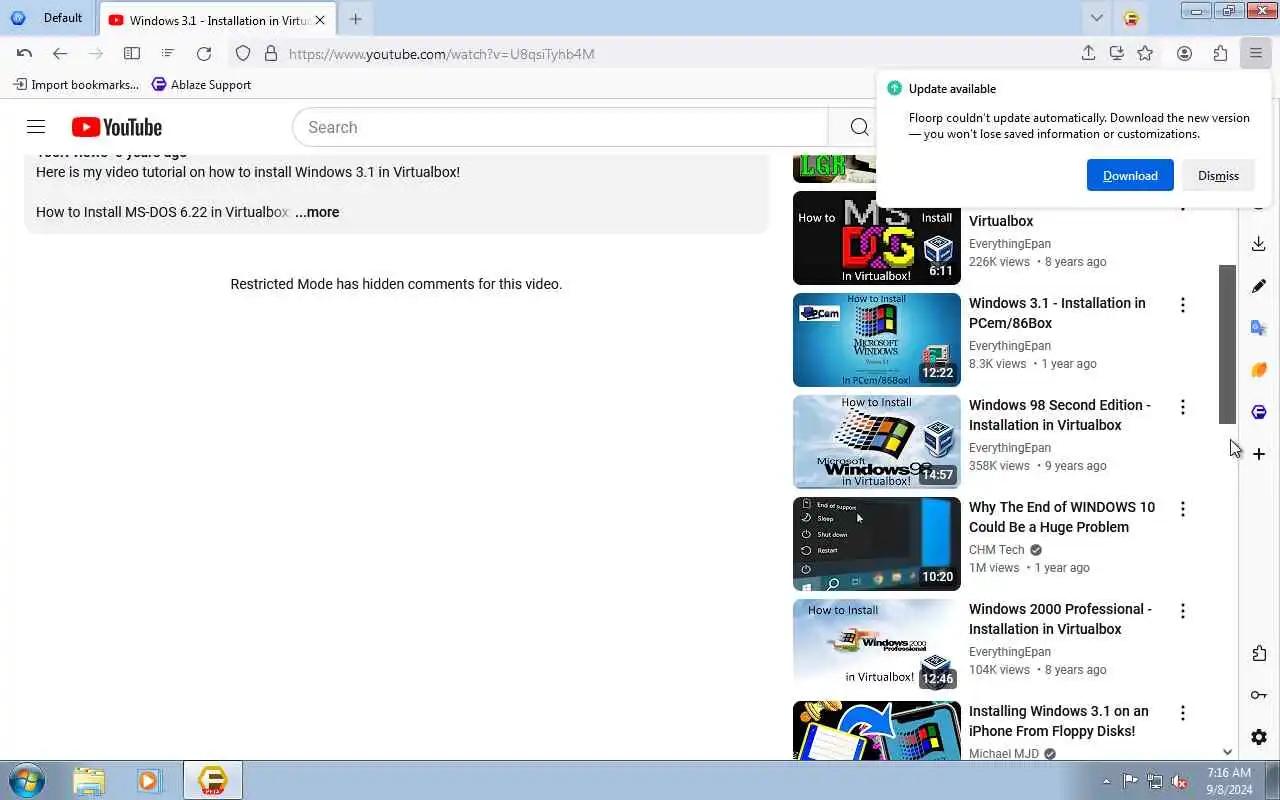
Task: Open sidebar settings gear icon
Action: tap(1259, 737)
